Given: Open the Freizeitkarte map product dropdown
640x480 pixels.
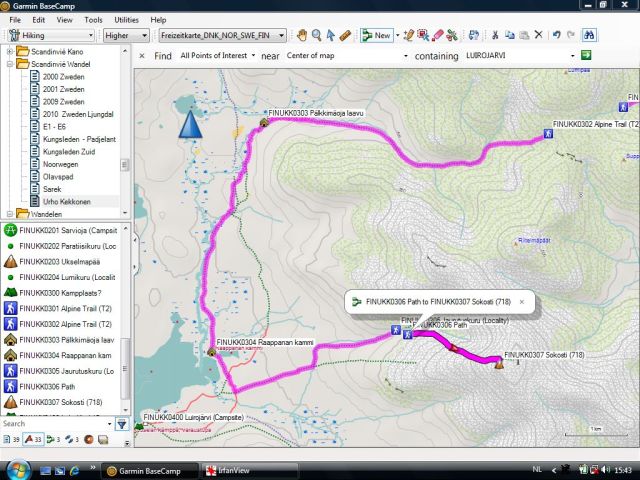Looking at the screenshot, I should pos(222,35).
